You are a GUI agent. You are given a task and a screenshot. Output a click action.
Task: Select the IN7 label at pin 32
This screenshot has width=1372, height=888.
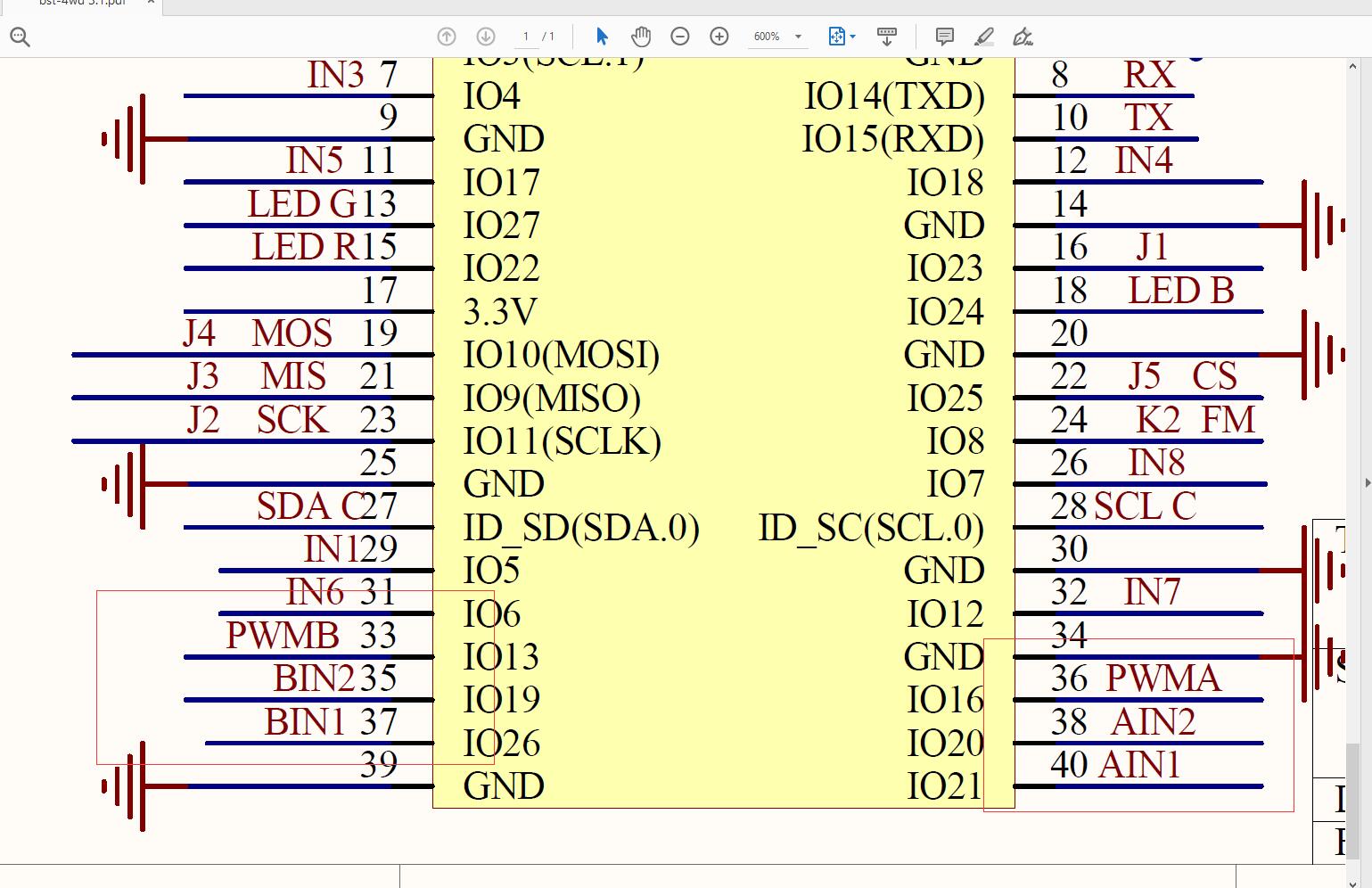[x=1153, y=592]
